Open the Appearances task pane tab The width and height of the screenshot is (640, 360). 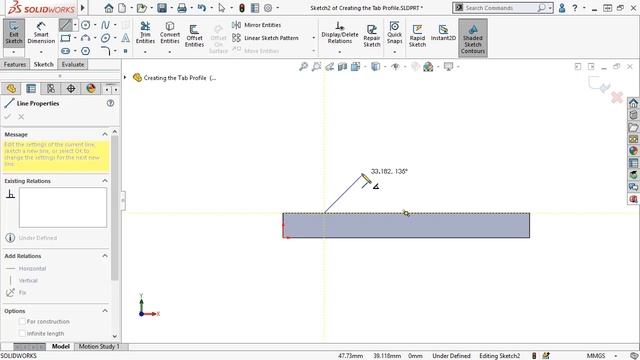633,151
